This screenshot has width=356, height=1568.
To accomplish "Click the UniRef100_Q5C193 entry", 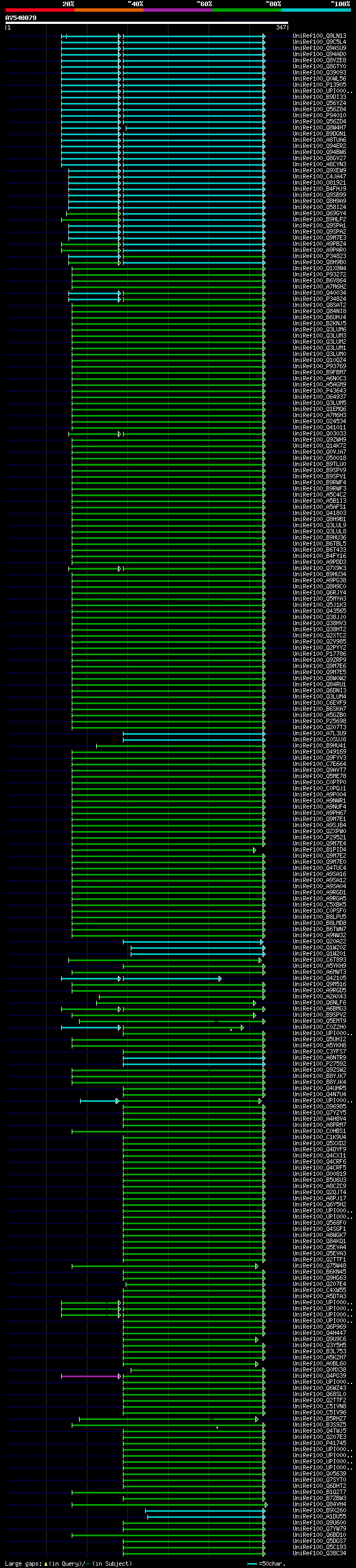I will [319, 1547].
